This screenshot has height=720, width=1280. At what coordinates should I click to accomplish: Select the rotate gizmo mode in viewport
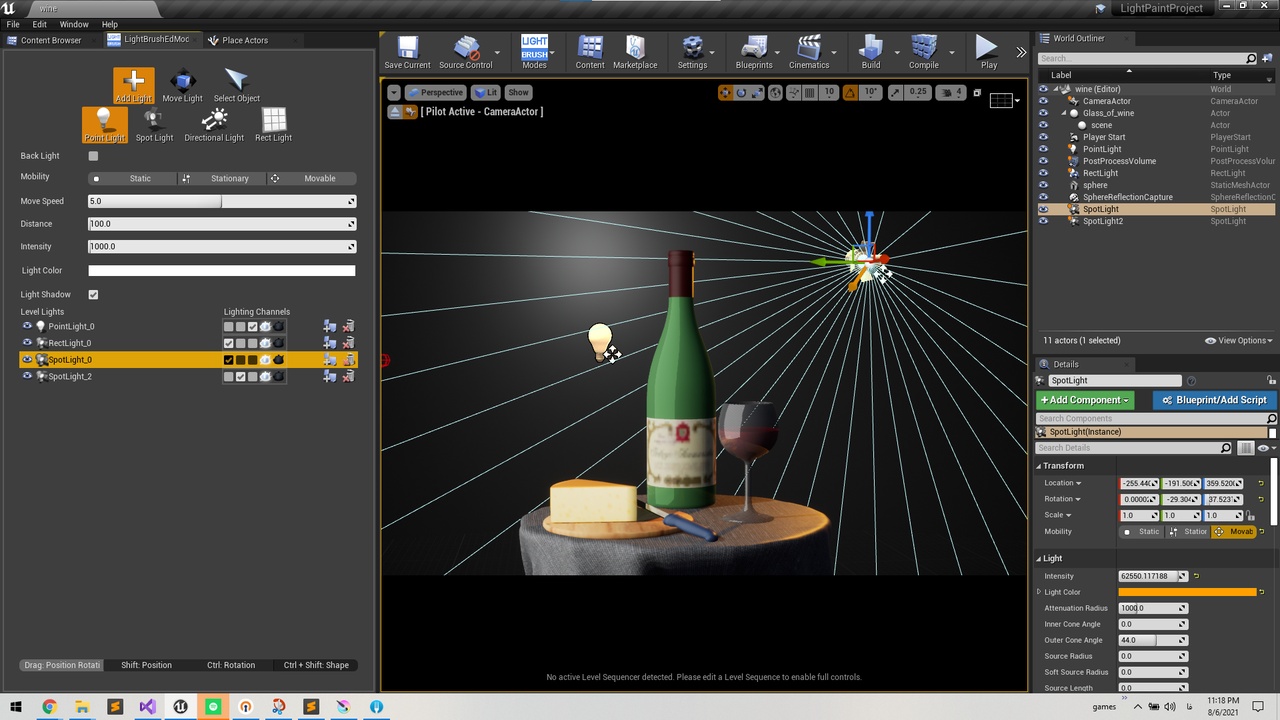[741, 93]
